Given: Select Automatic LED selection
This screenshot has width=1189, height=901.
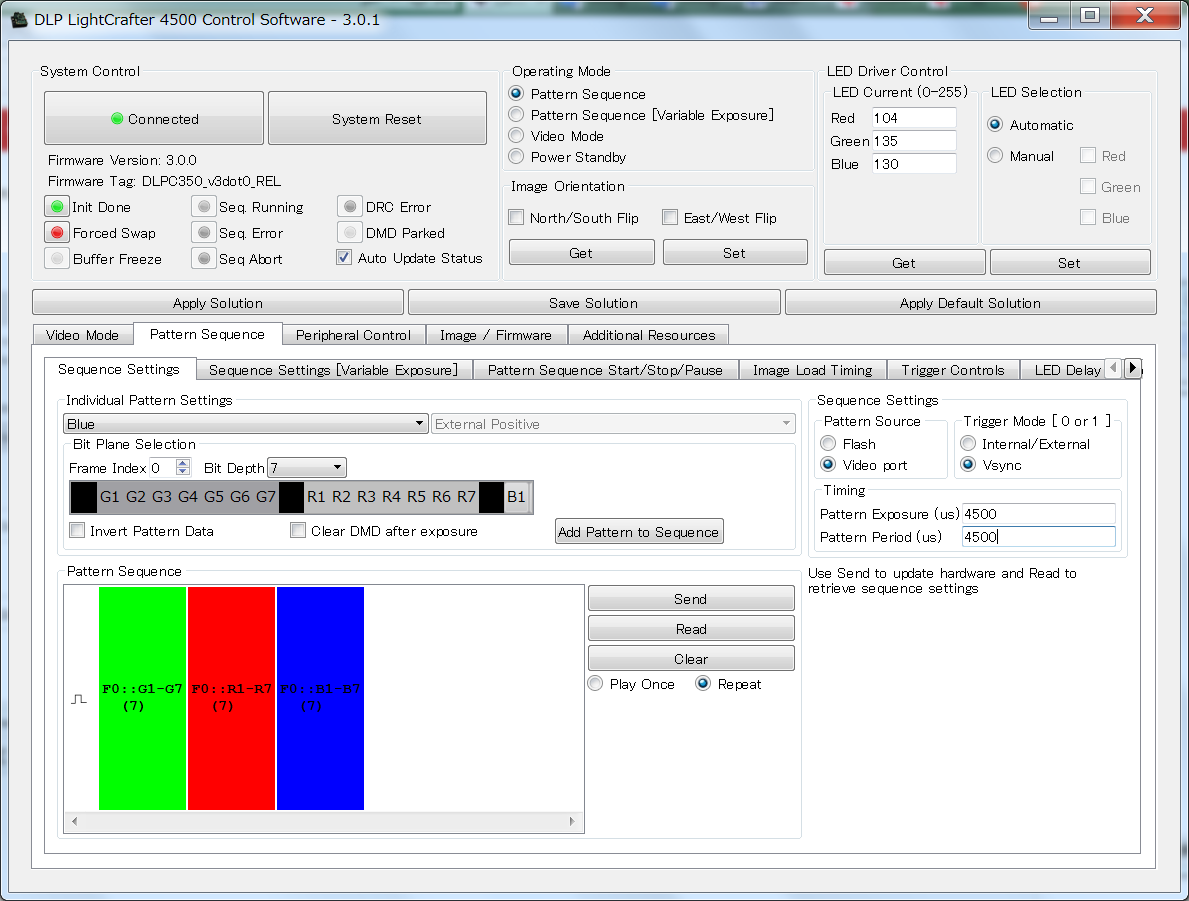Looking at the screenshot, I should point(996,124).
